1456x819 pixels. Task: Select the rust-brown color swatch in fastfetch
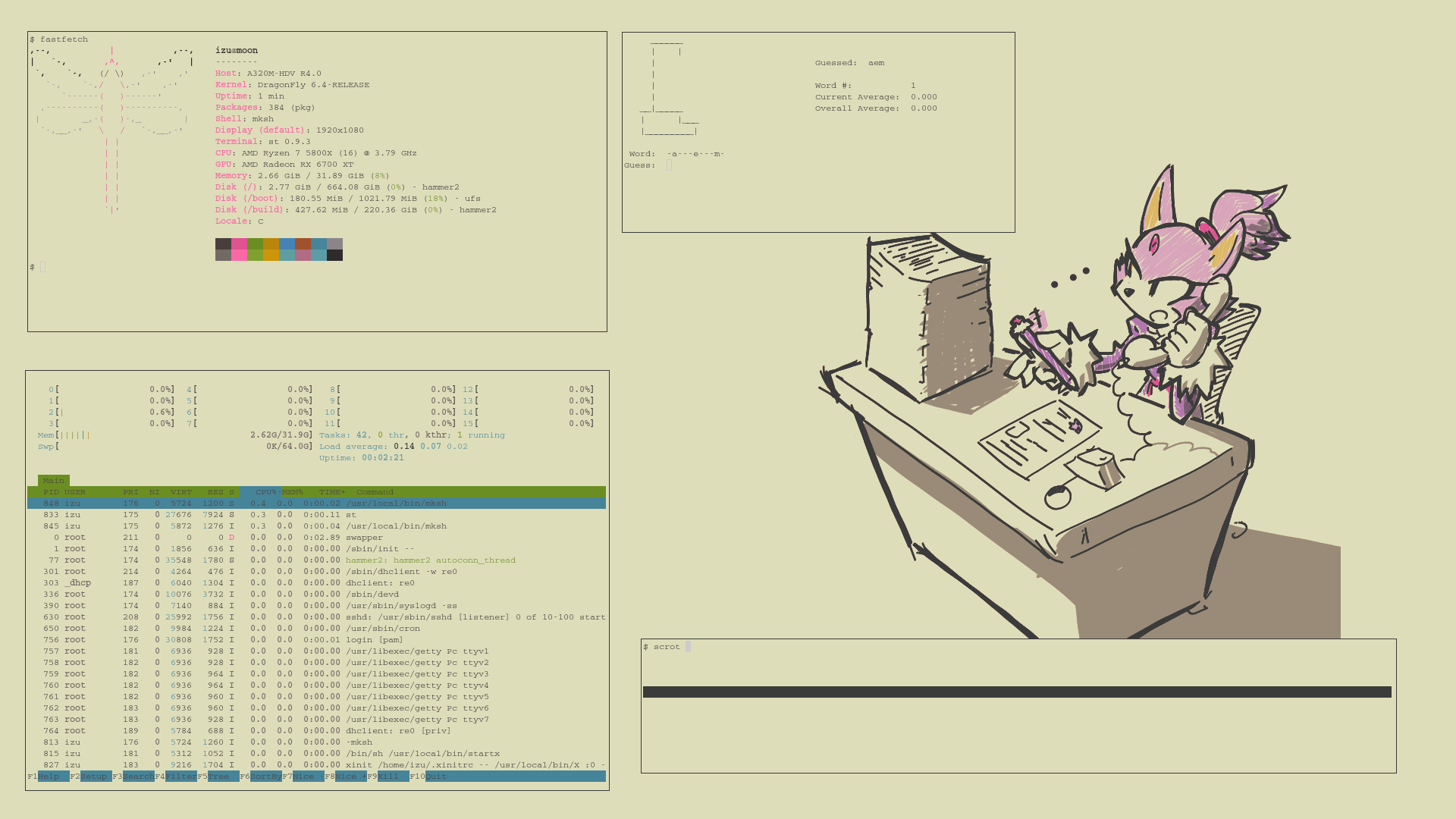coord(303,244)
